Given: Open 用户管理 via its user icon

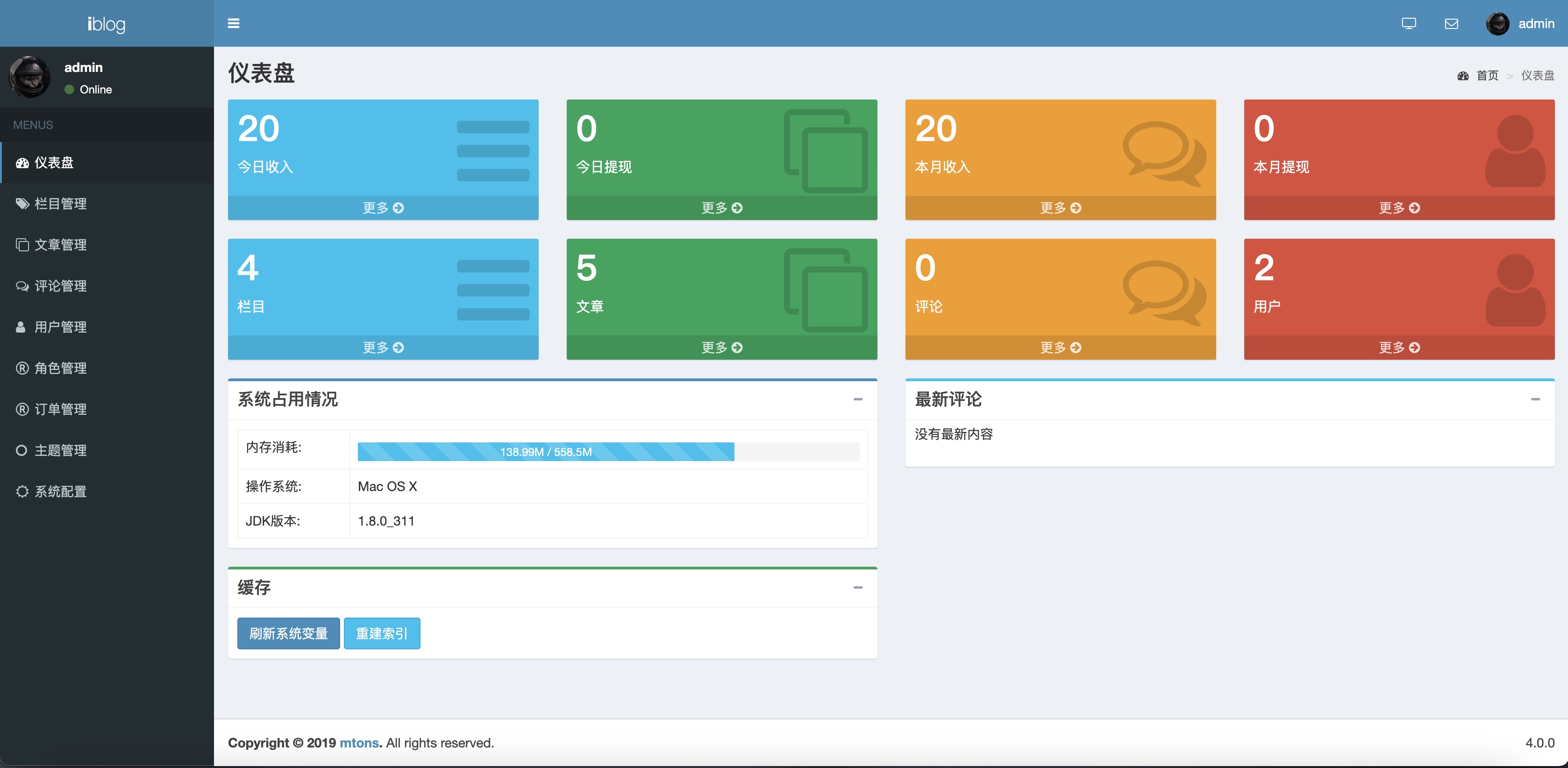Looking at the screenshot, I should [22, 327].
